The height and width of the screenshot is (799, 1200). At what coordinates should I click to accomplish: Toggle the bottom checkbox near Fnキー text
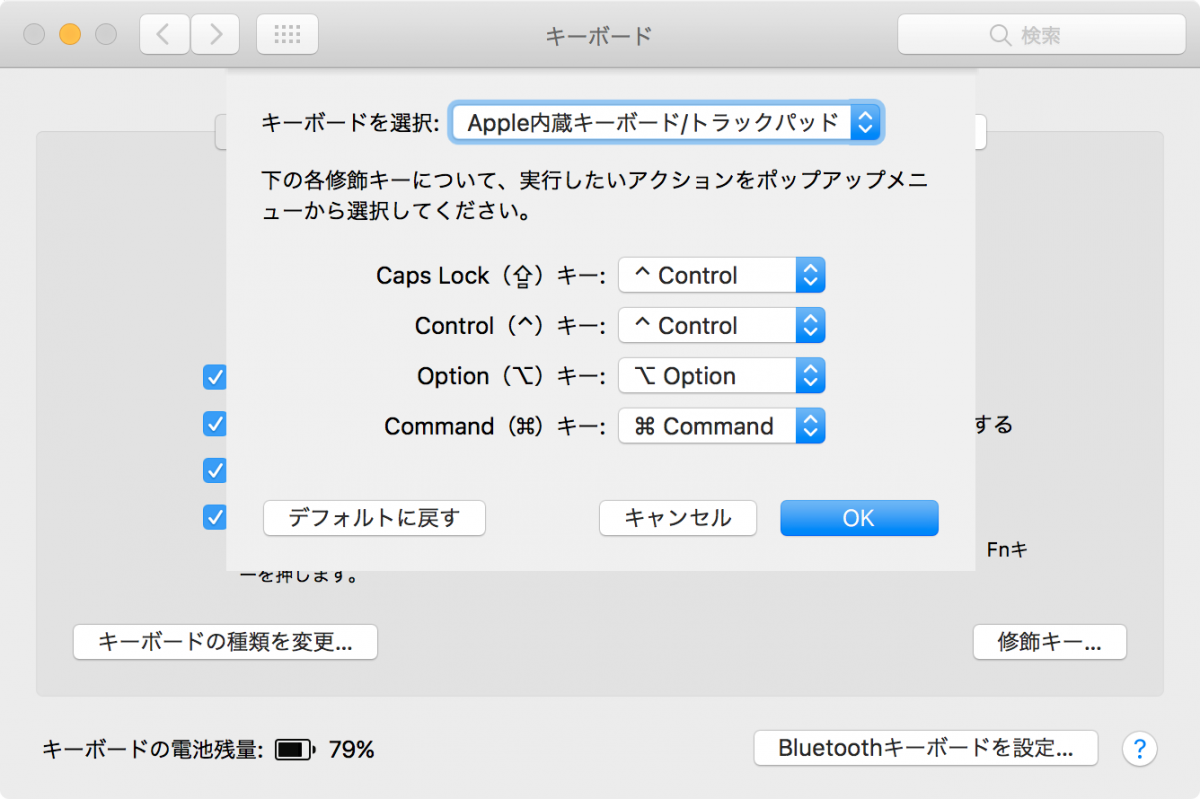pyautogui.click(x=214, y=517)
